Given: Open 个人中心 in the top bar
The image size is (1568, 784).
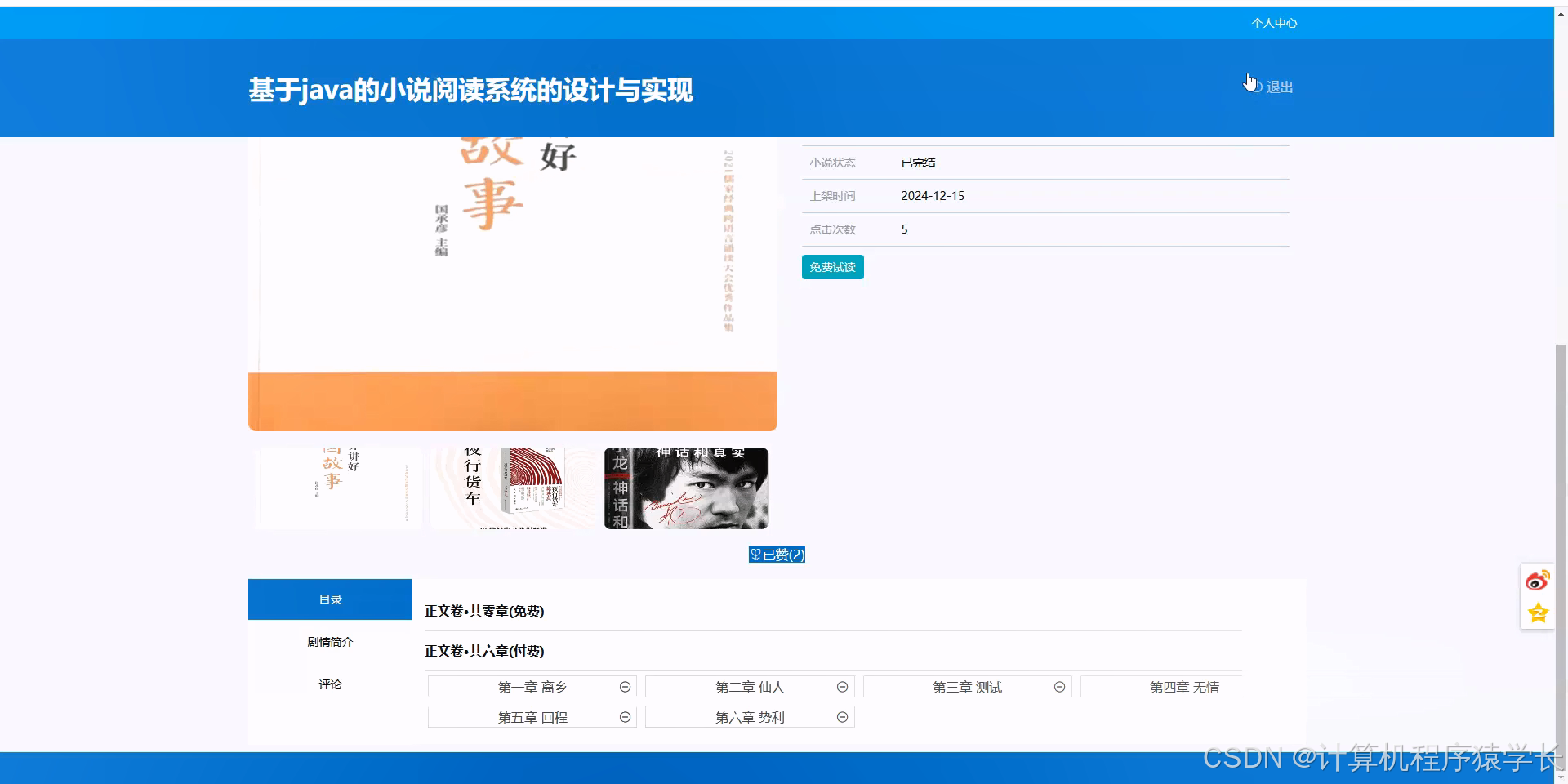Looking at the screenshot, I should click(x=1274, y=22).
